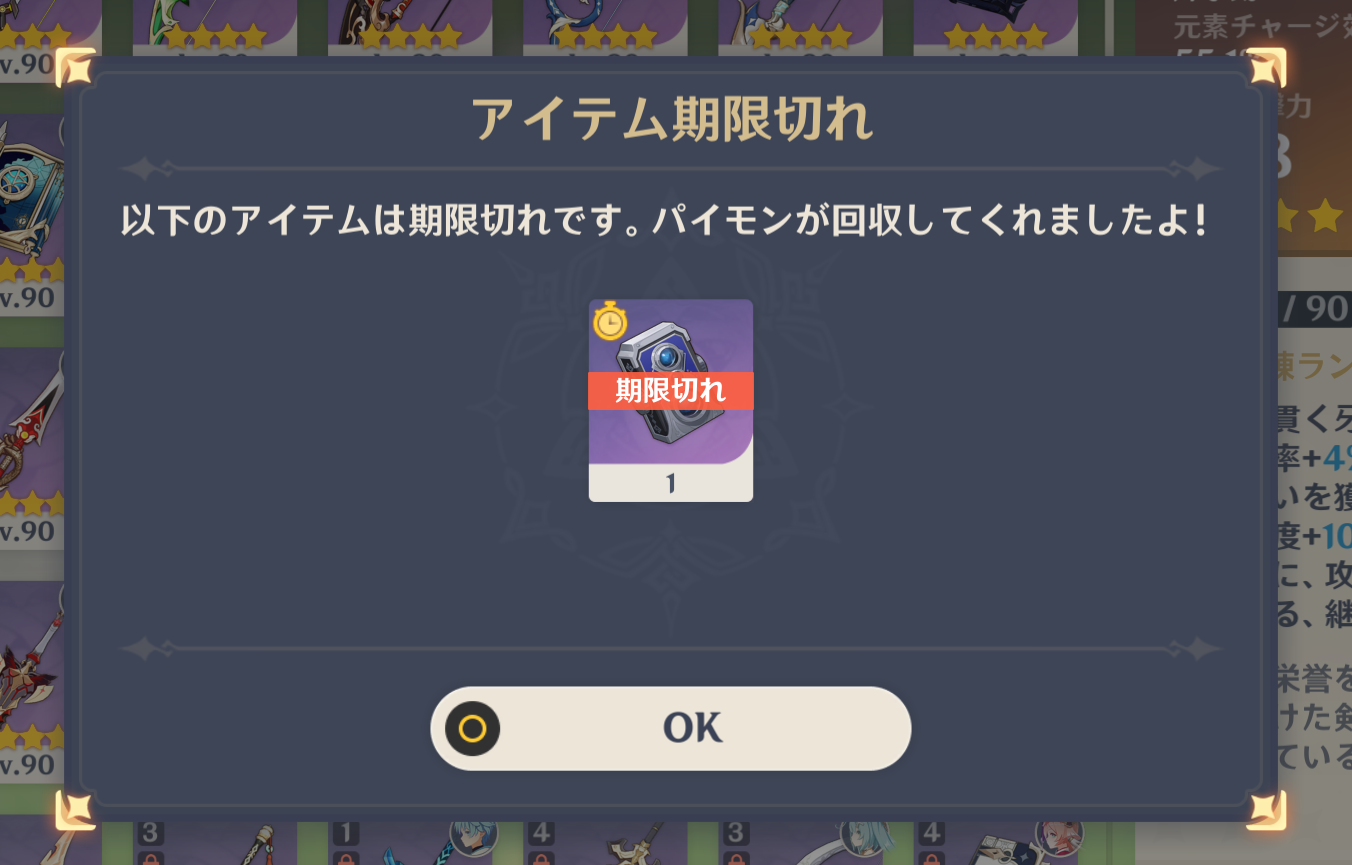Screen dimensions: 1352x865
Task: Toggle the lock under bottom-left refinement 3 badge
Action: click(148, 858)
